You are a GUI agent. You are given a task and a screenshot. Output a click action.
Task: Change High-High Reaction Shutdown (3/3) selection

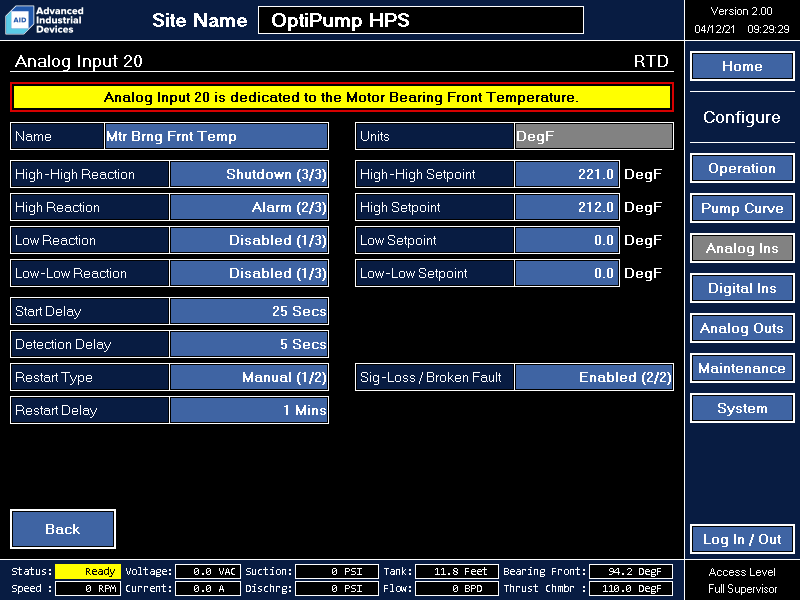coord(249,174)
